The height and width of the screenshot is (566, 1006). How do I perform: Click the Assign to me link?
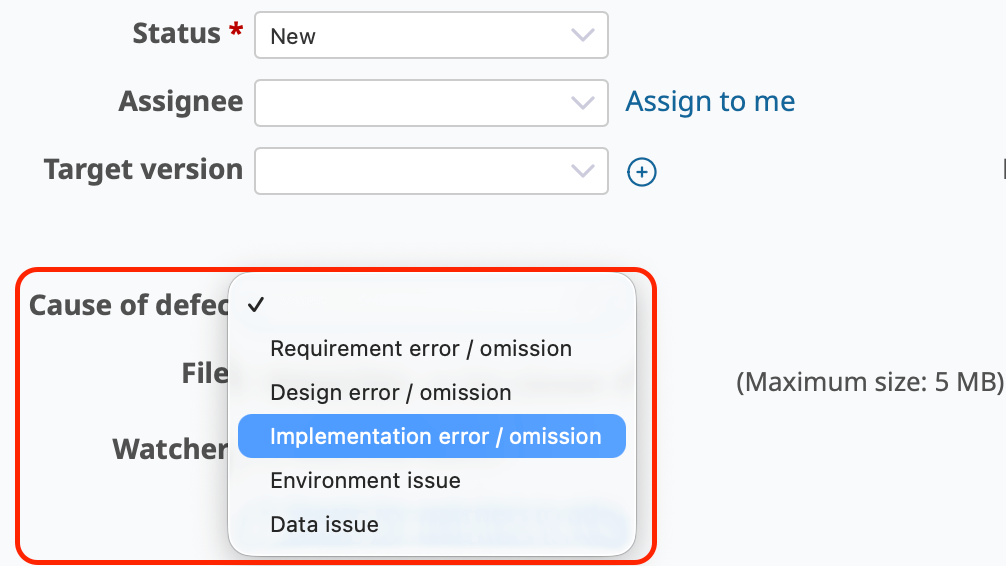tap(710, 102)
